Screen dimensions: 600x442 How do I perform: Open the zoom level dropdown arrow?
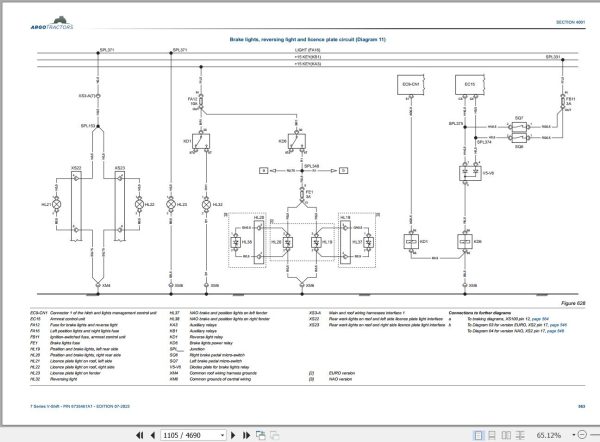pyautogui.click(x=574, y=435)
